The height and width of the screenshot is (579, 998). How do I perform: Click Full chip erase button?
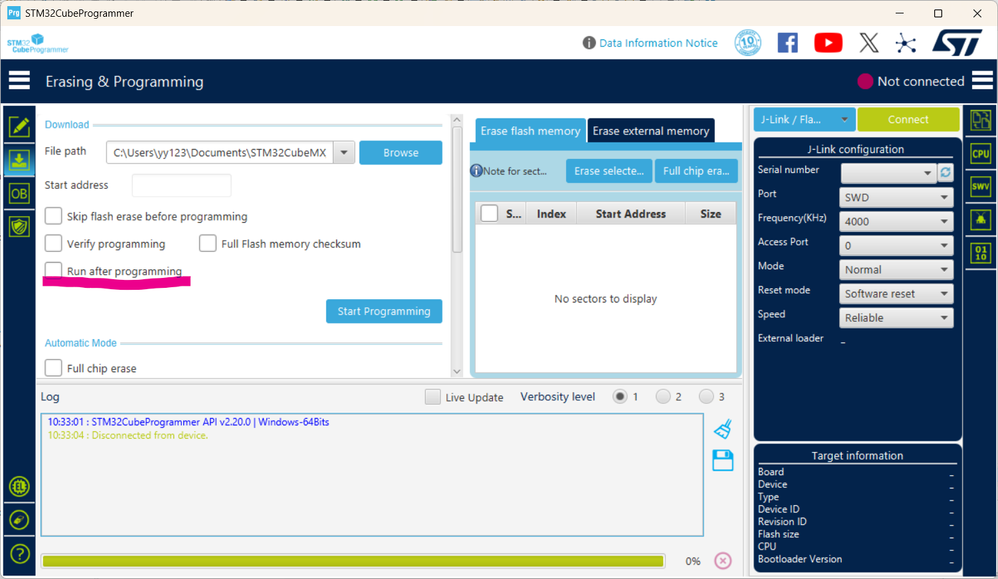tap(696, 171)
